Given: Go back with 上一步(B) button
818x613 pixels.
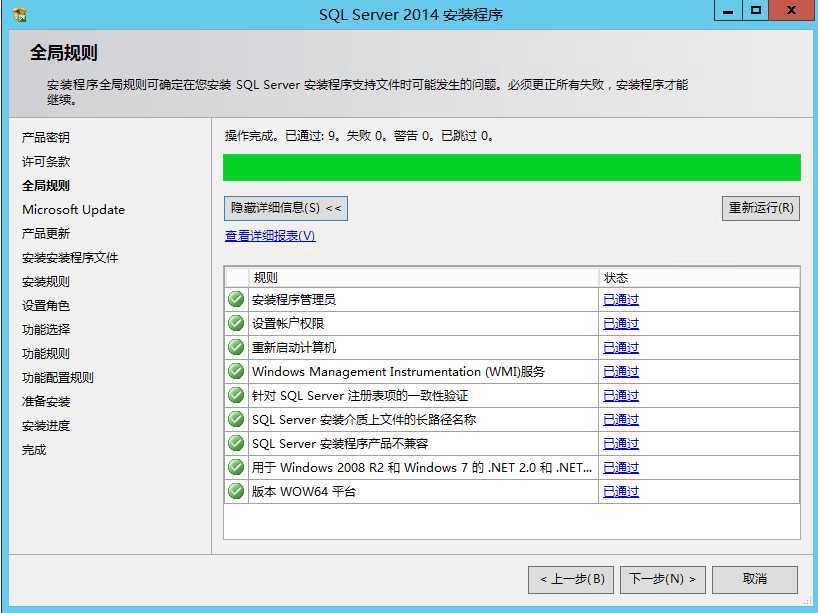Looking at the screenshot, I should tap(571, 579).
